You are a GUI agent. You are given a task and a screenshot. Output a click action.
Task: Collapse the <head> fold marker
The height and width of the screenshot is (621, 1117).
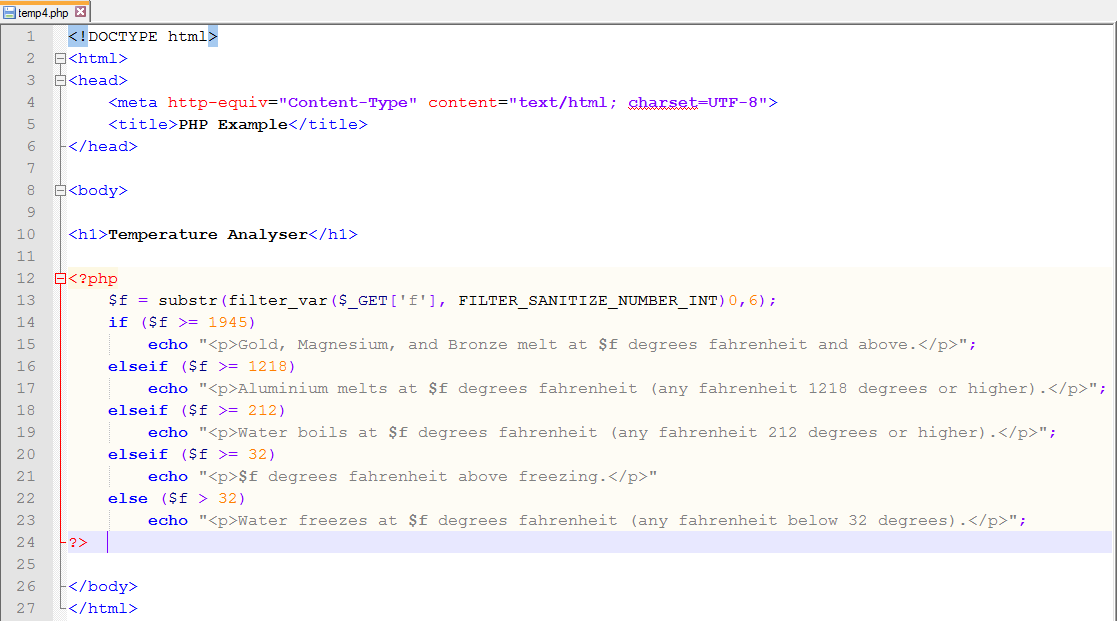coord(61,80)
